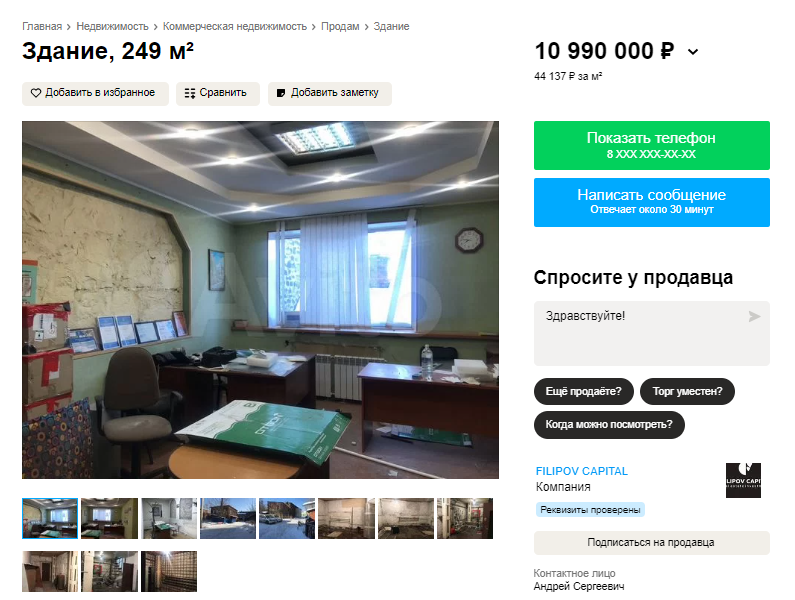
Task: Click the compare list icon next to Сравнить
Action: [x=190, y=93]
